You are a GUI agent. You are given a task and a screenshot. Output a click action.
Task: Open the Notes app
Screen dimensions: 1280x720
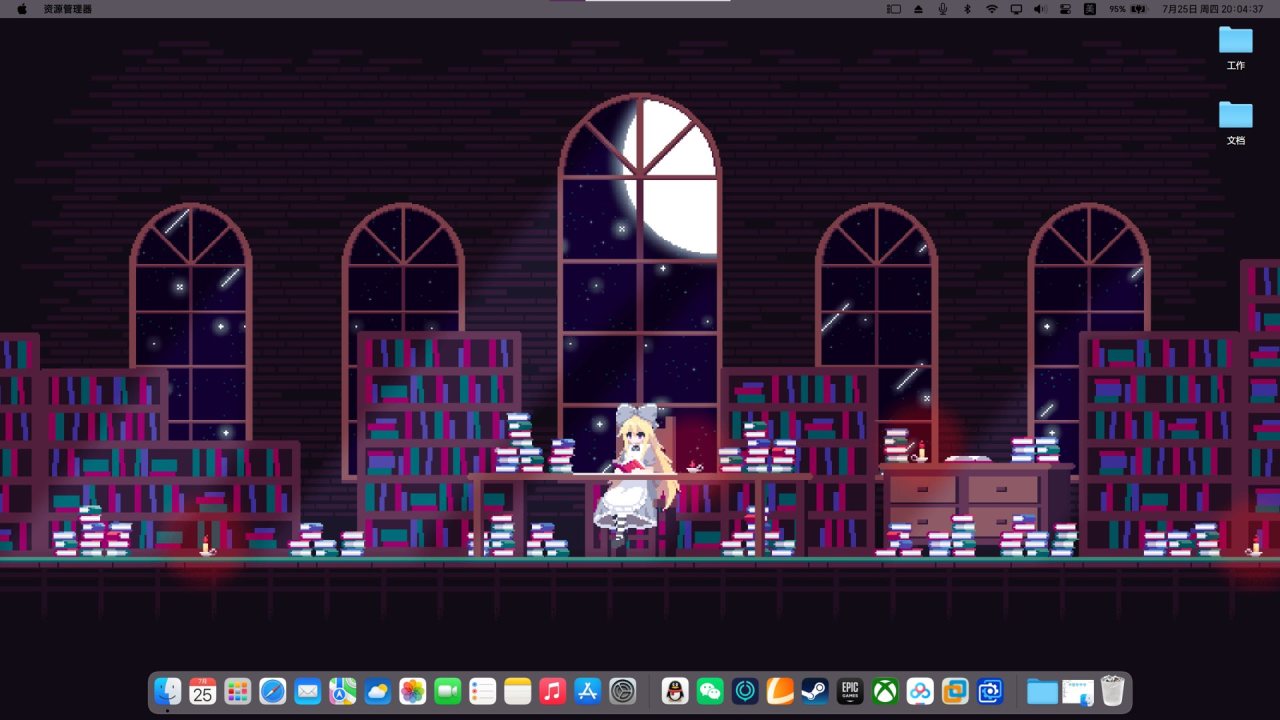(x=517, y=691)
